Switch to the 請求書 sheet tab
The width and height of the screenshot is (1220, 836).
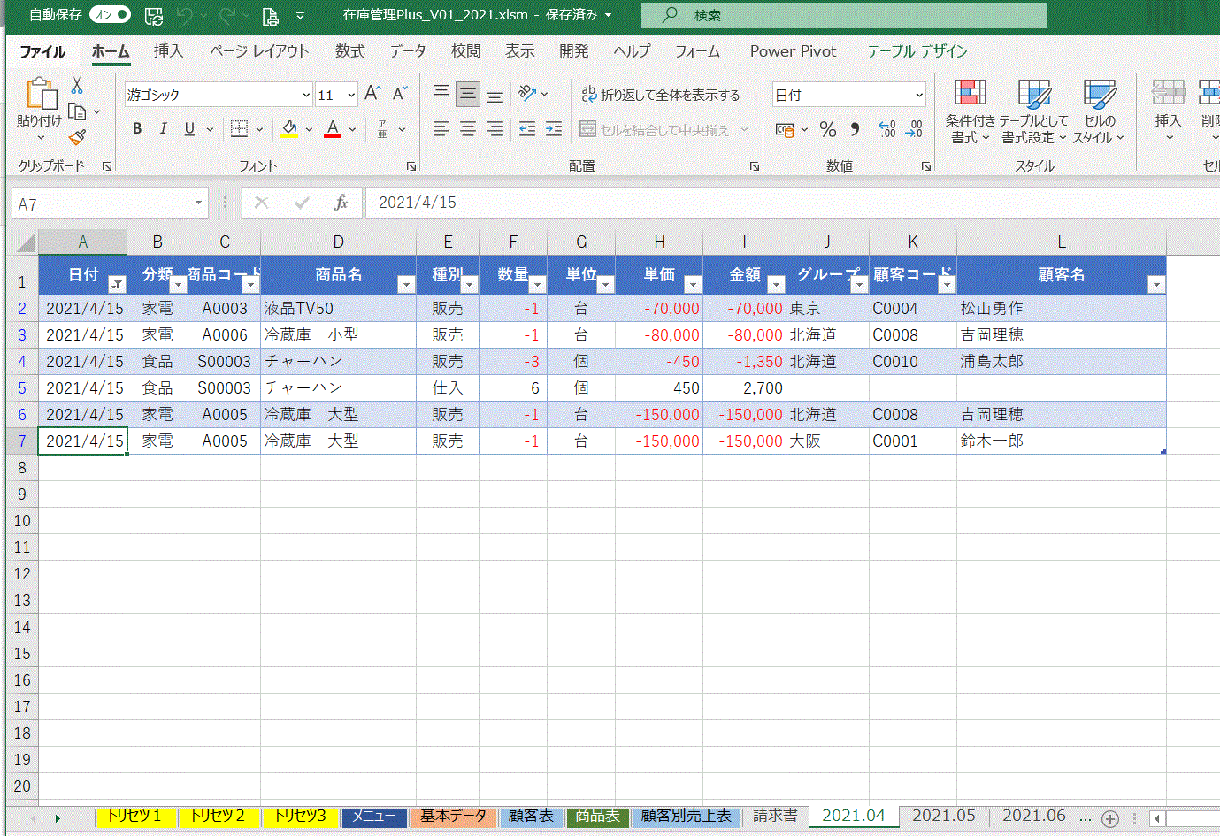coord(775,816)
